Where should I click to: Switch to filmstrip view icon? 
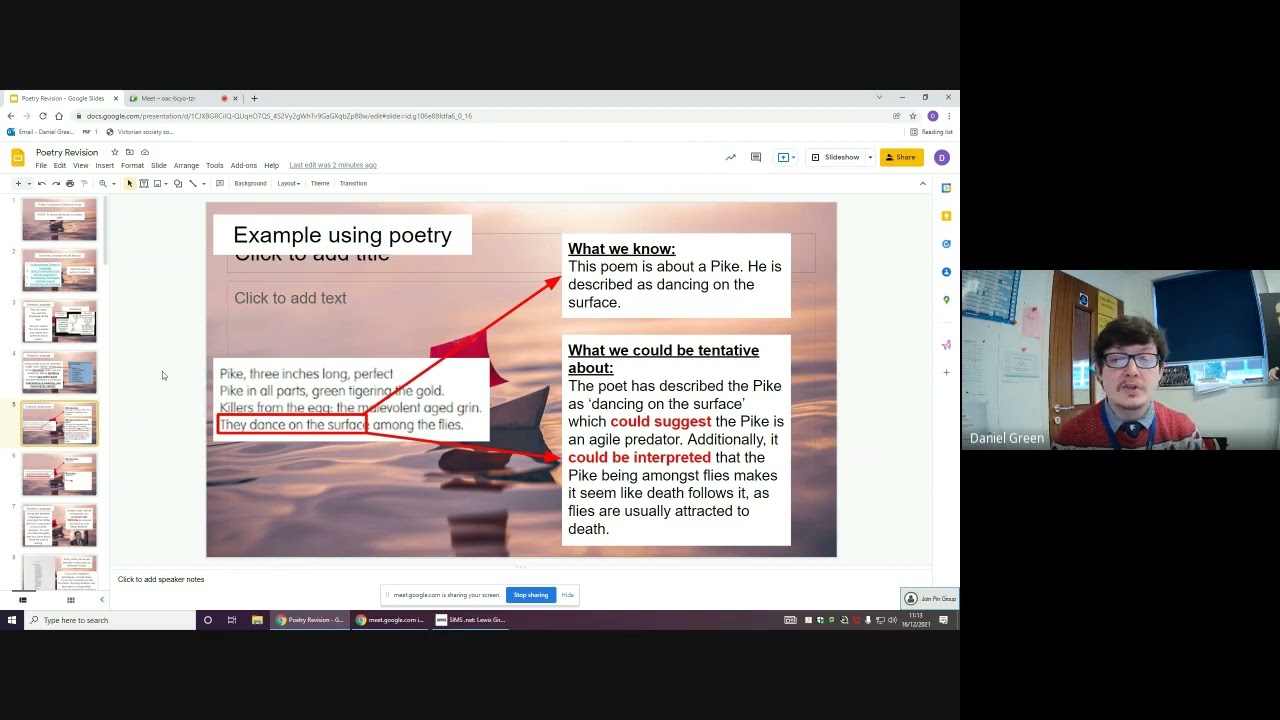tap(23, 600)
